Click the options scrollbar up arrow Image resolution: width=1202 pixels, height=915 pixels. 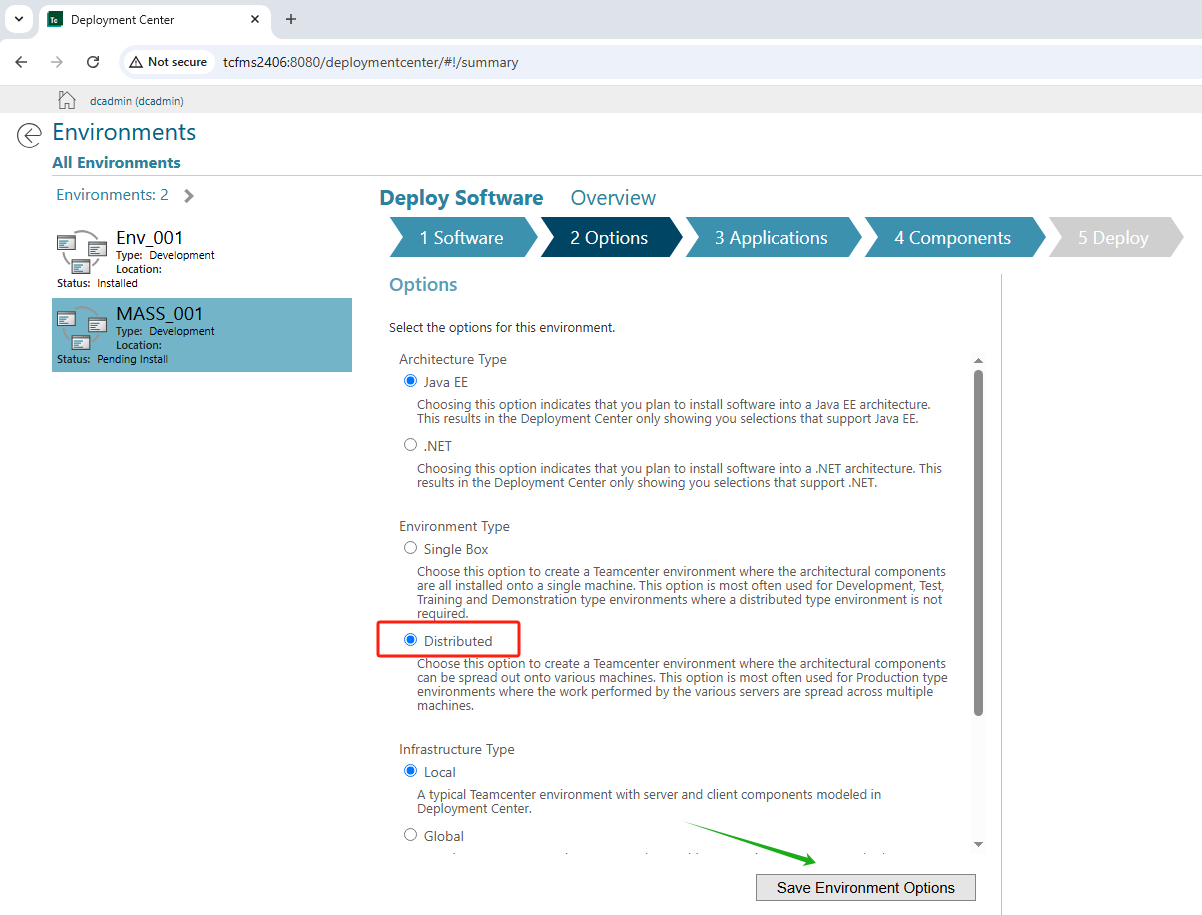978,361
